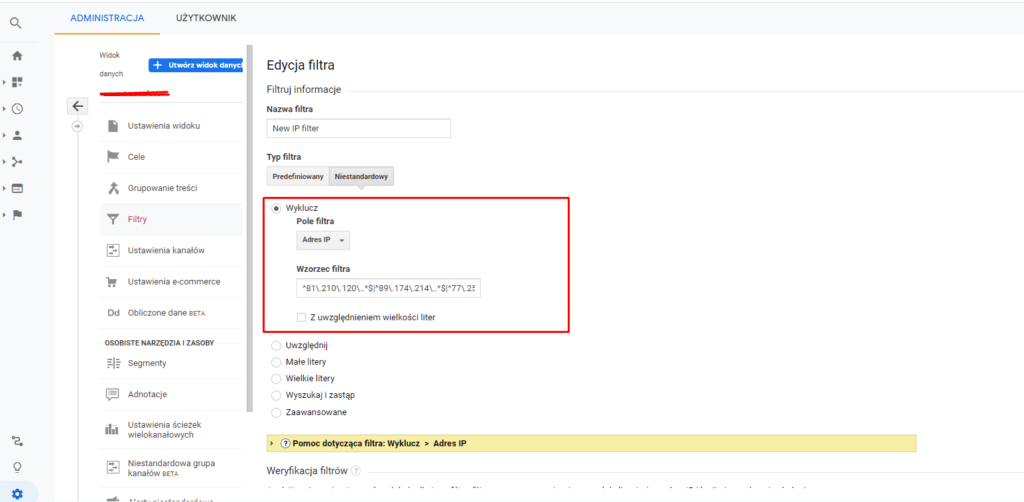
Task: Expand the Customization dashboard sidebar item
Action: tap(16, 82)
